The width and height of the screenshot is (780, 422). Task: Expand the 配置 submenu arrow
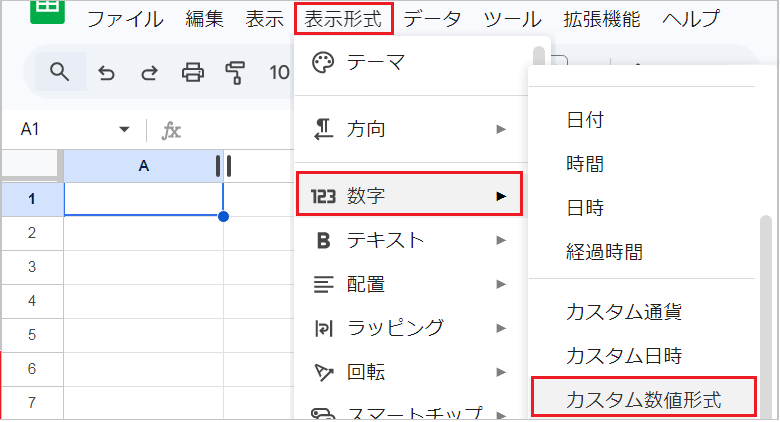tap(501, 284)
